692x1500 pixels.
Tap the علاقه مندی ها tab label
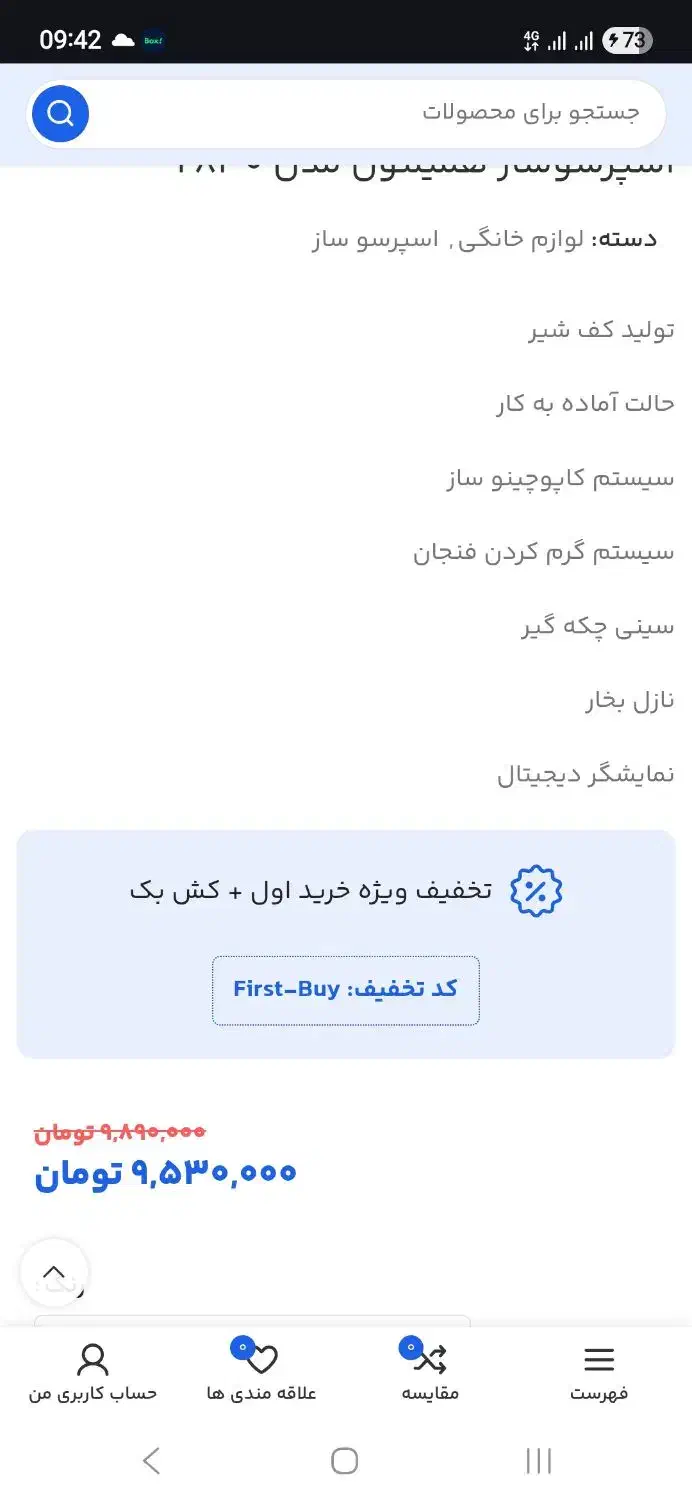261,1393
